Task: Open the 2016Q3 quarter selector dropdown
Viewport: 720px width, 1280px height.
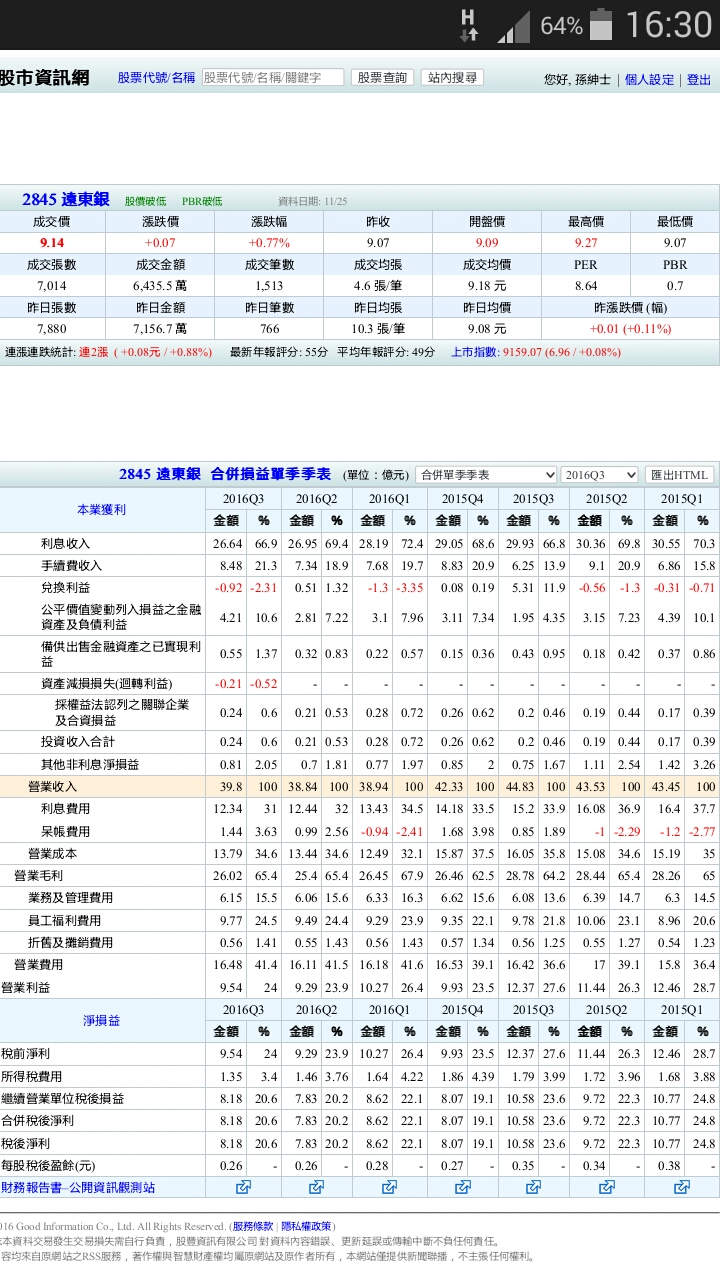Action: coord(599,475)
